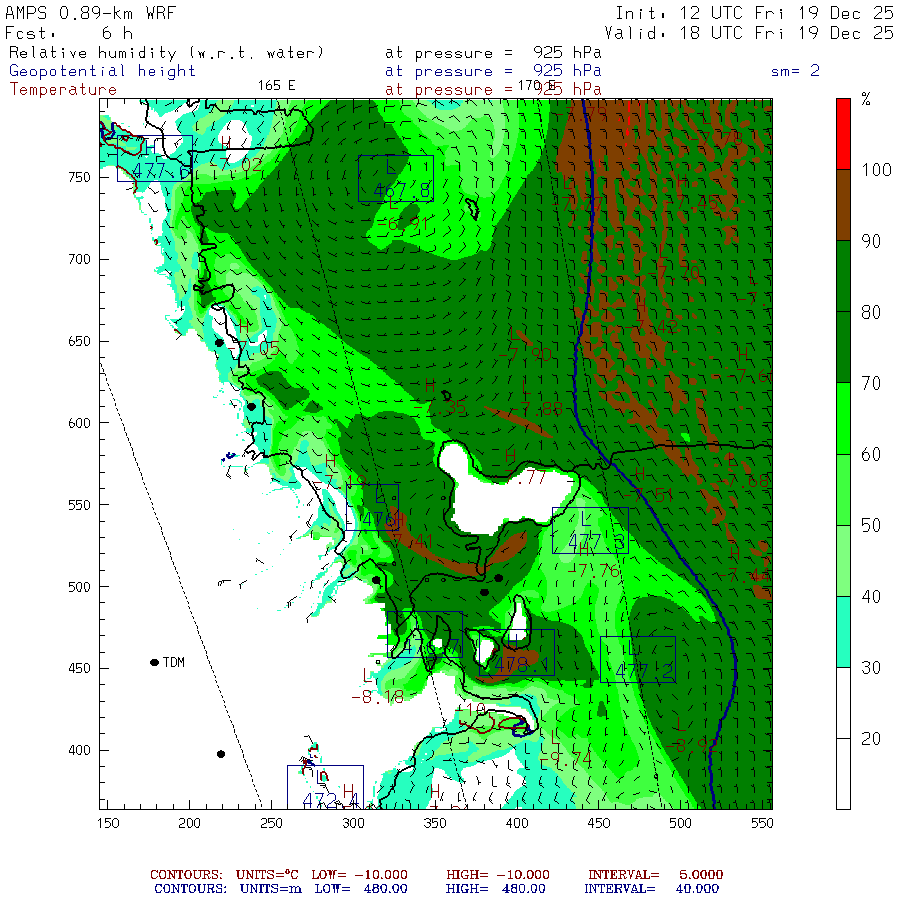Click the temperature value '-7.88'
Image resolution: width=900 pixels, height=900 pixels.
point(536,409)
